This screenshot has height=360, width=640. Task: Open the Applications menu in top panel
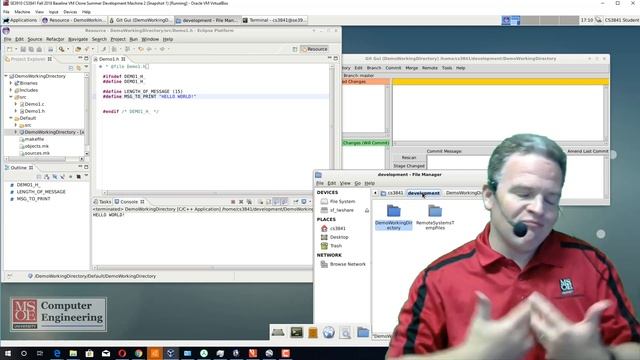pos(20,20)
